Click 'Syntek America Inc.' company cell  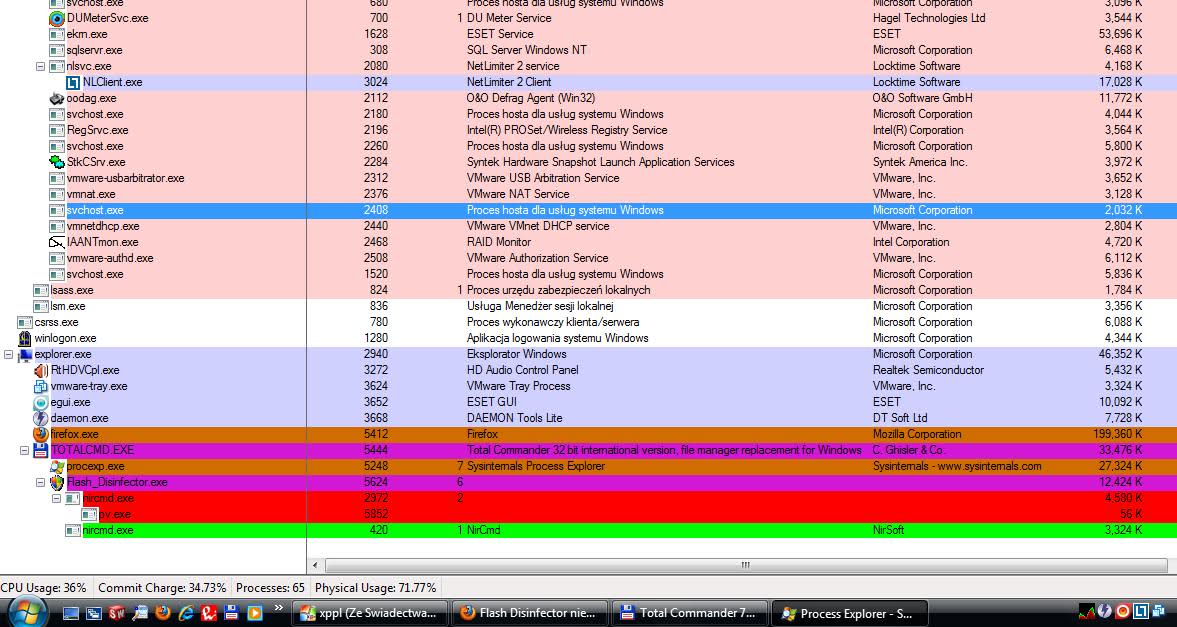pyautogui.click(x=920, y=162)
